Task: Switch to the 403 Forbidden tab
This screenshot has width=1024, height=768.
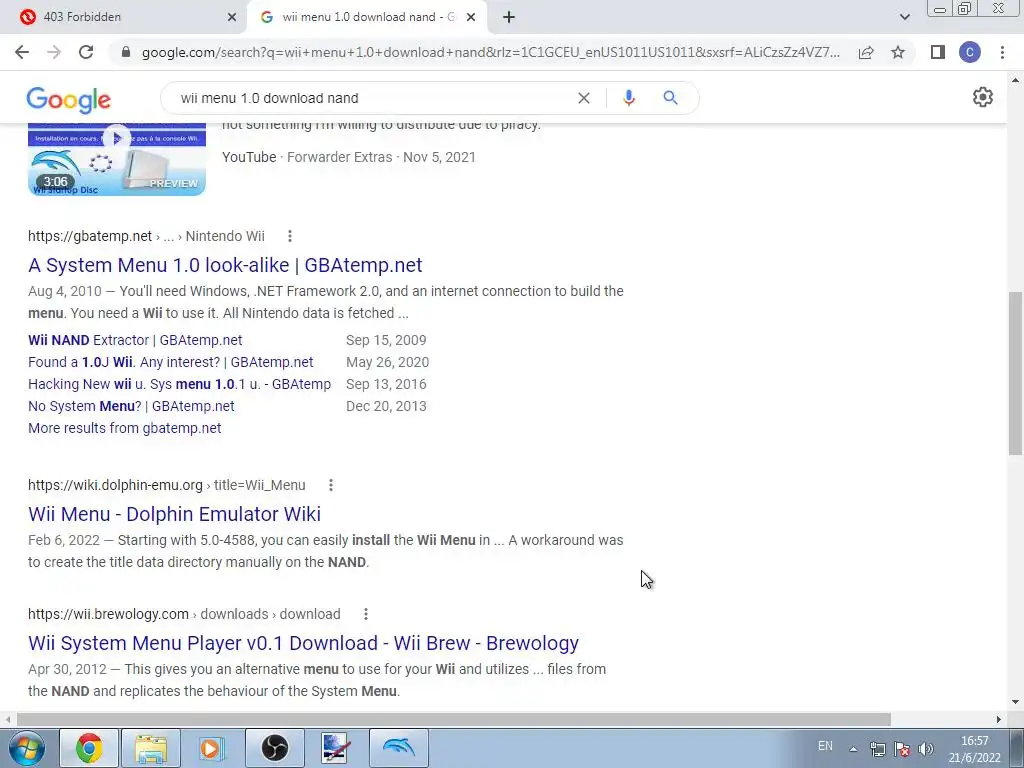Action: click(x=124, y=17)
